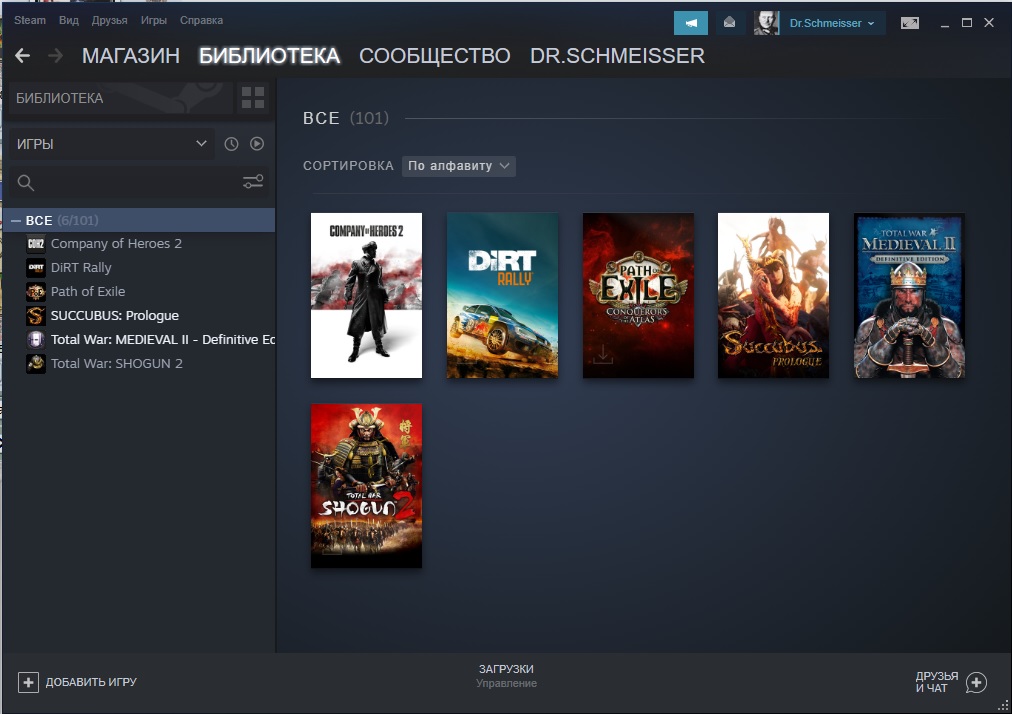Click the announcements megaphone icon

(x=691, y=23)
